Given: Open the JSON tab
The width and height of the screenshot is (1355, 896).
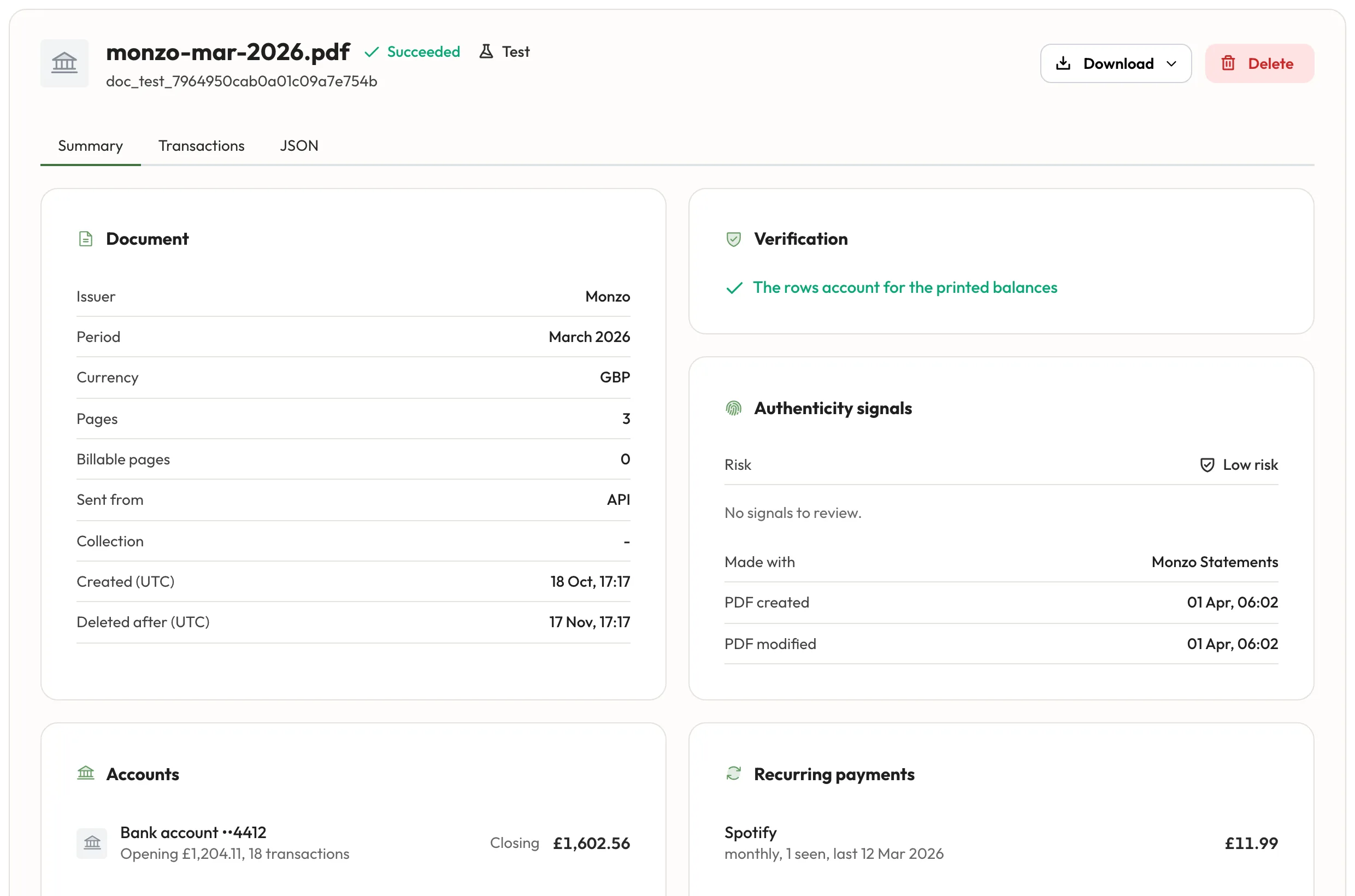Looking at the screenshot, I should point(299,146).
